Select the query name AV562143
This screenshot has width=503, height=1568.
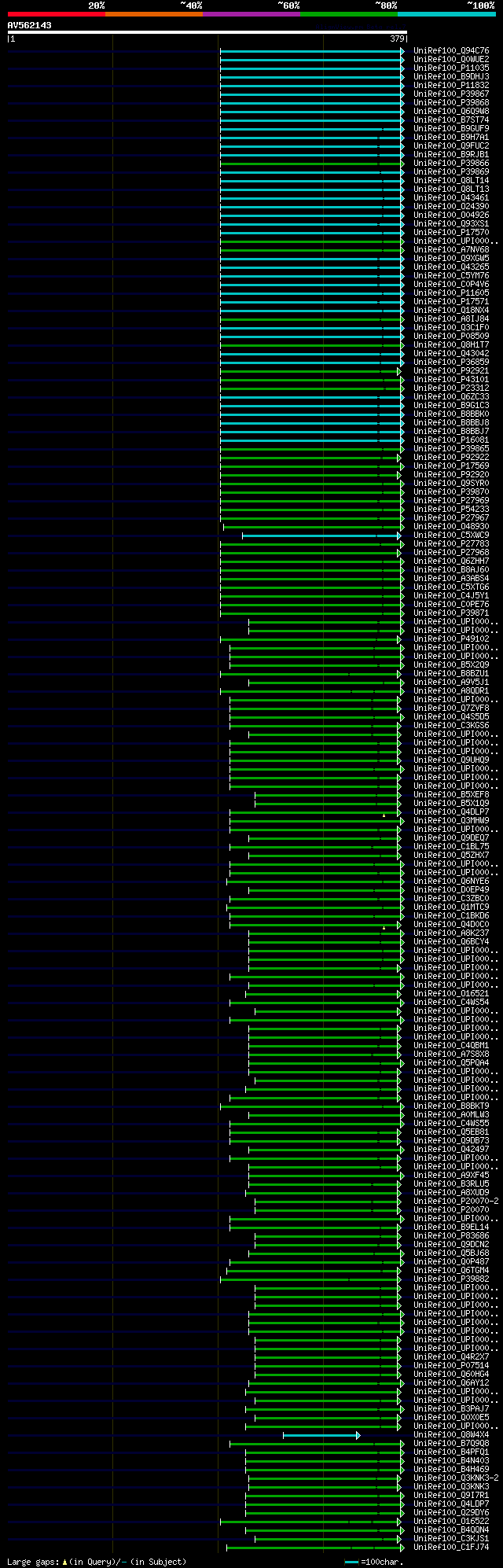point(30,25)
